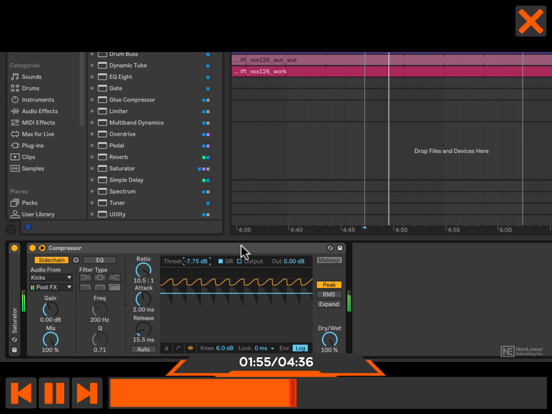Open the Post FX tap point dropdown
Viewport: 552px width, 414px height.
(51, 287)
